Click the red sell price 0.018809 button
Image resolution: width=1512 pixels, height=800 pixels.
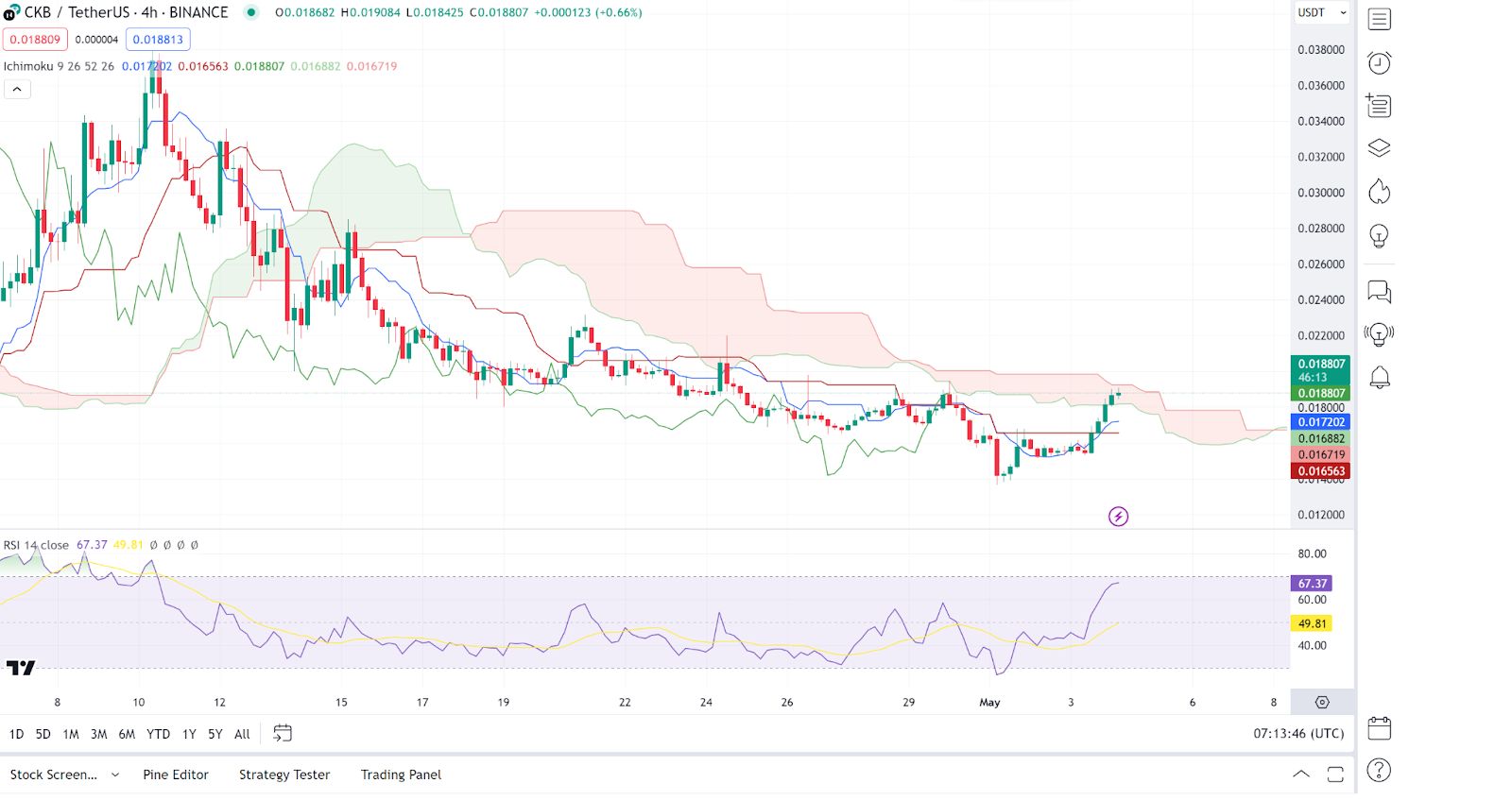pos(35,40)
